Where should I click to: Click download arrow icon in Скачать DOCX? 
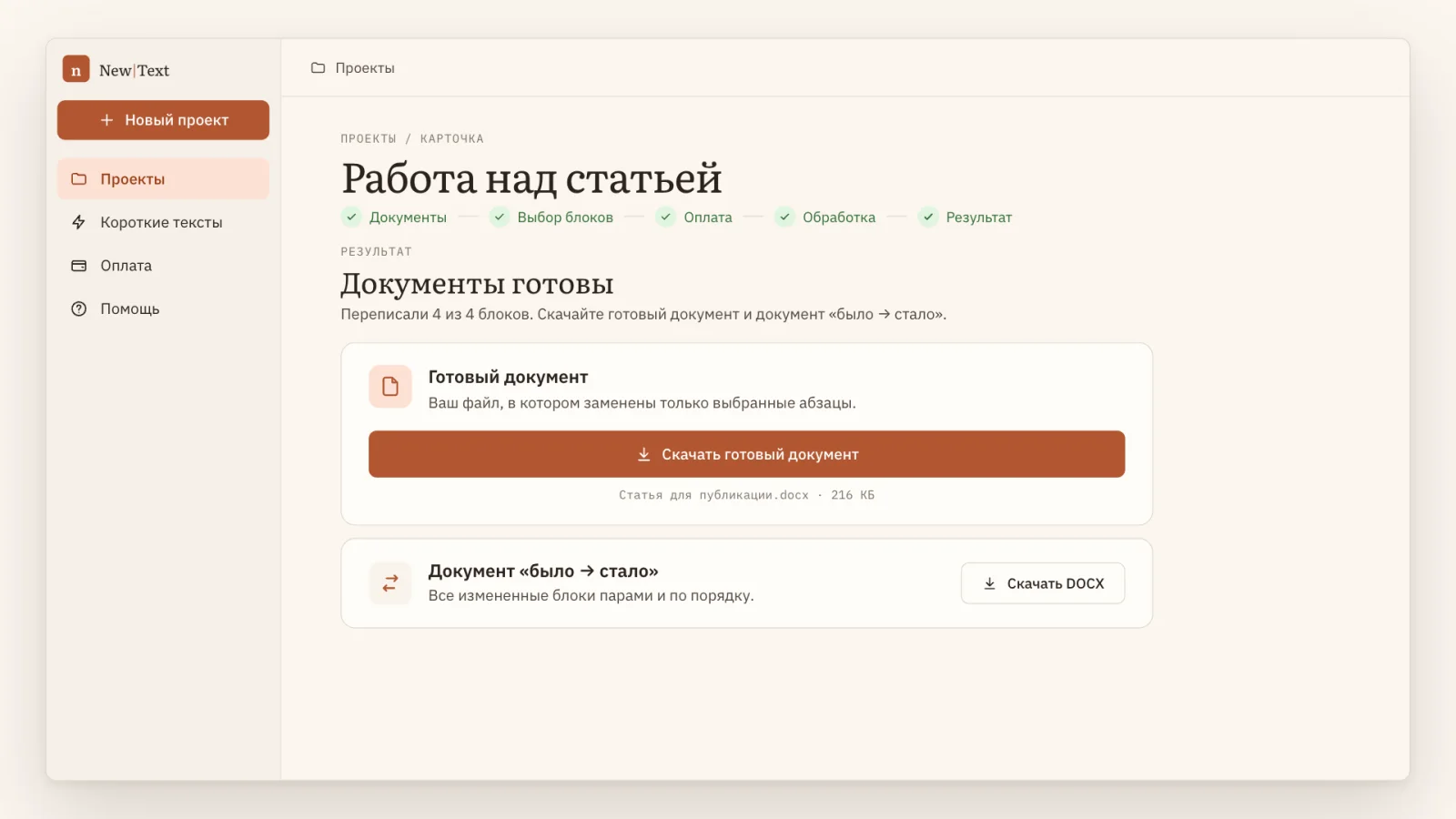pos(989,584)
